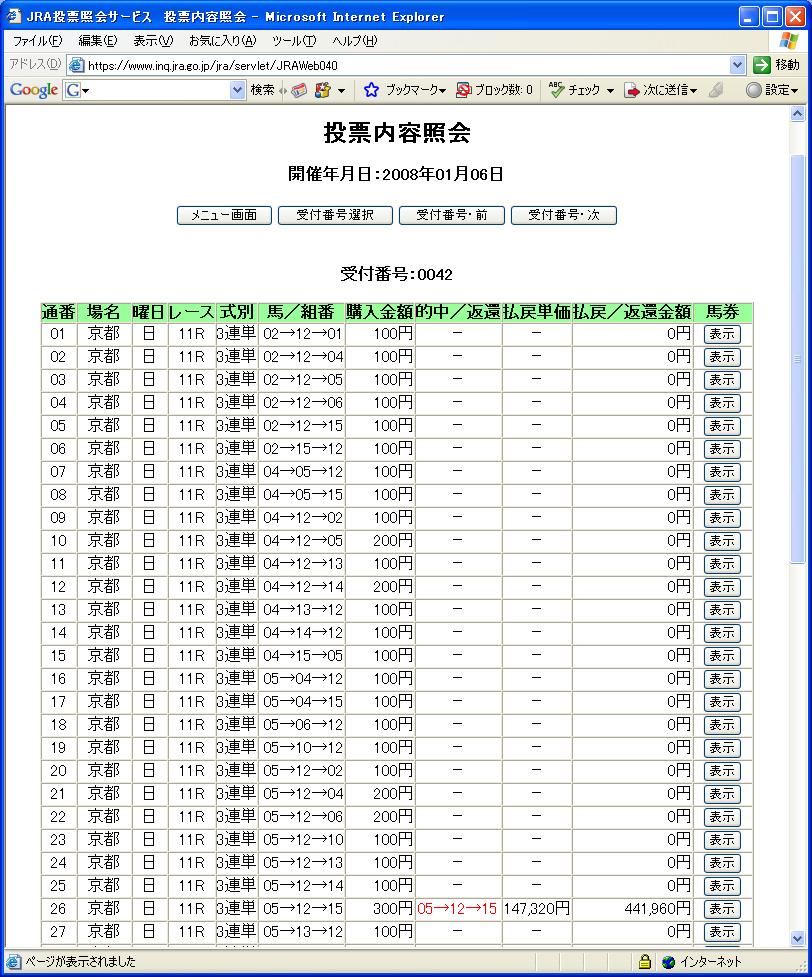The image size is (812, 977).
Task: Open the 表示 menu
Action: point(153,41)
